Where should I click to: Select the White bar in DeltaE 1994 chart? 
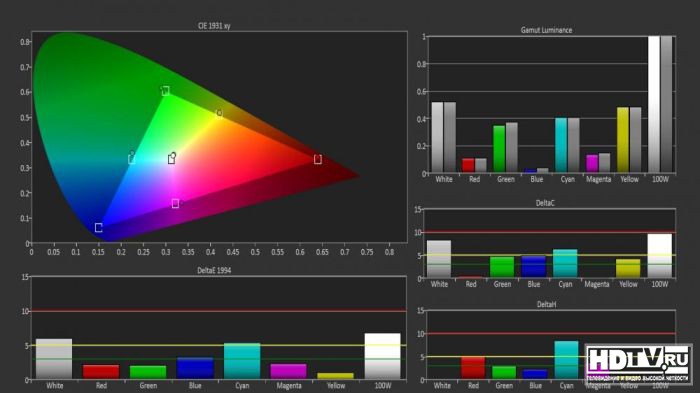(54, 359)
